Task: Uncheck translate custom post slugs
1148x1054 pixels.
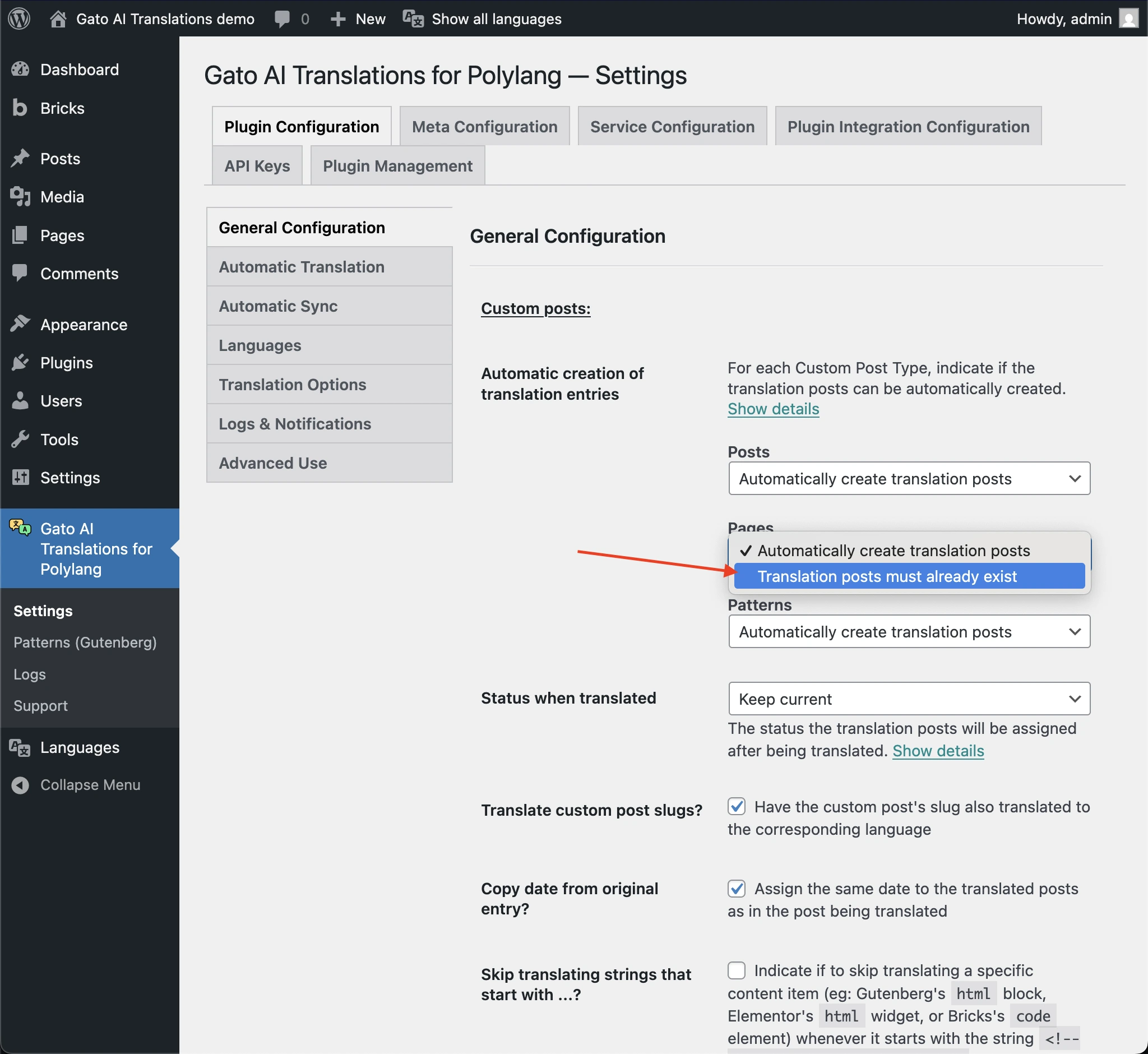Action: [737, 806]
